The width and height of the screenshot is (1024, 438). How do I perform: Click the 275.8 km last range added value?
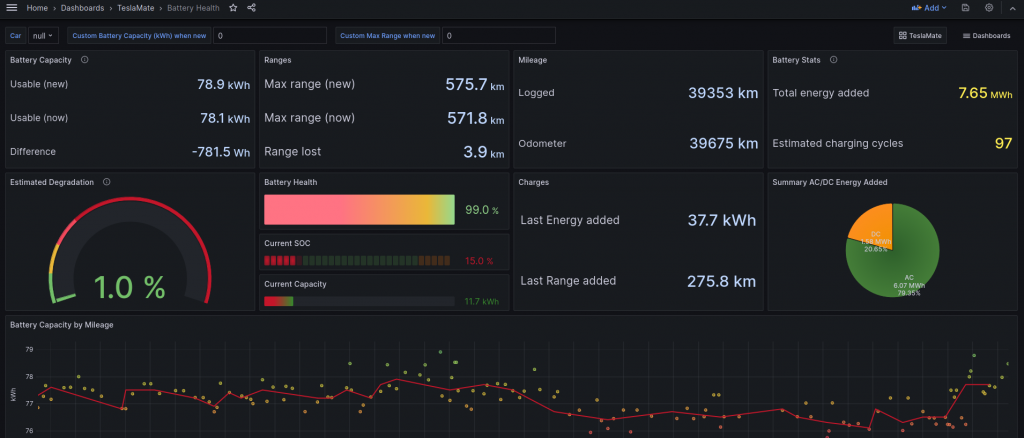pyautogui.click(x=721, y=281)
